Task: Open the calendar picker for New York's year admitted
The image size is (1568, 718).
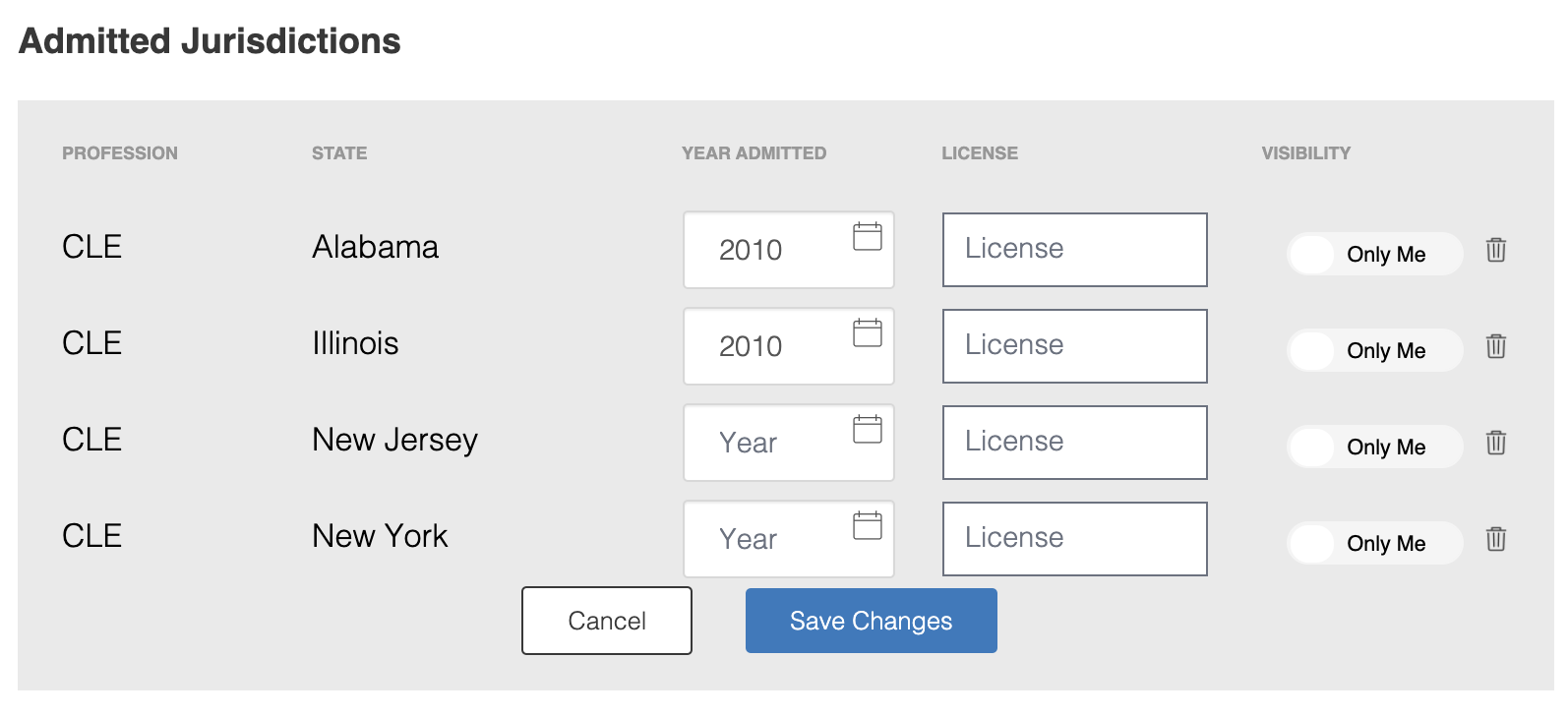Action: (x=867, y=525)
